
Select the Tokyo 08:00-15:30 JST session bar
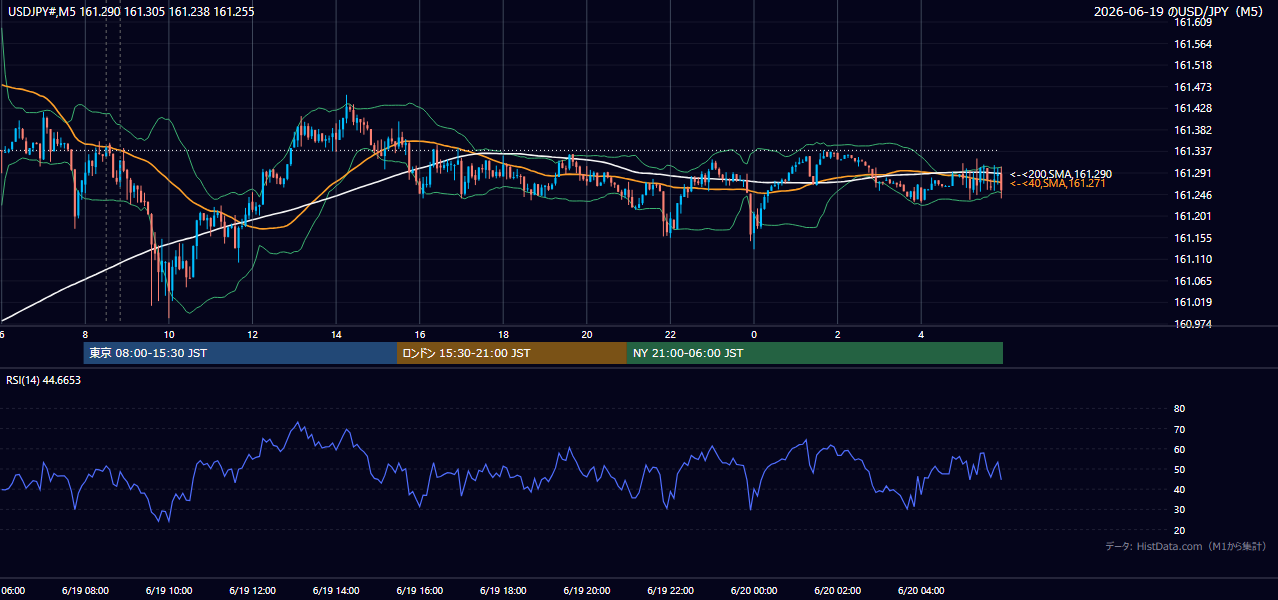click(x=240, y=353)
